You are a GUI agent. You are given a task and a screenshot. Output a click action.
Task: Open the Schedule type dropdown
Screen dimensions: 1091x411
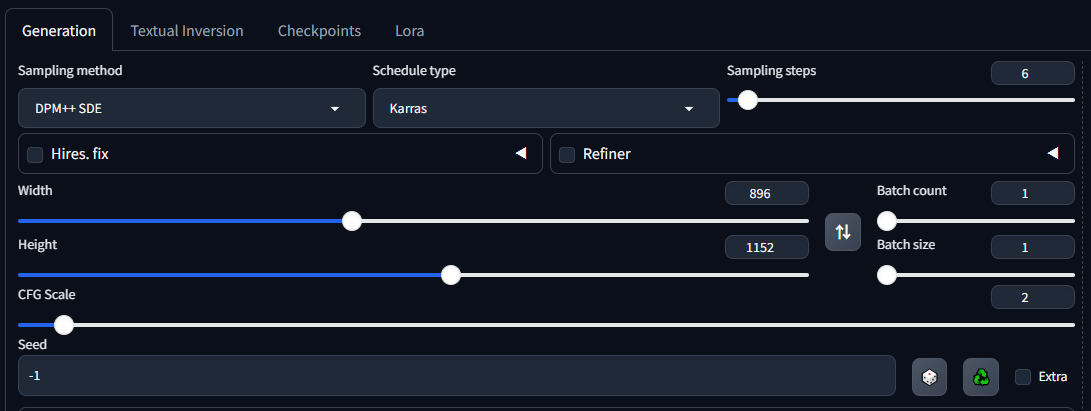[x=546, y=108]
